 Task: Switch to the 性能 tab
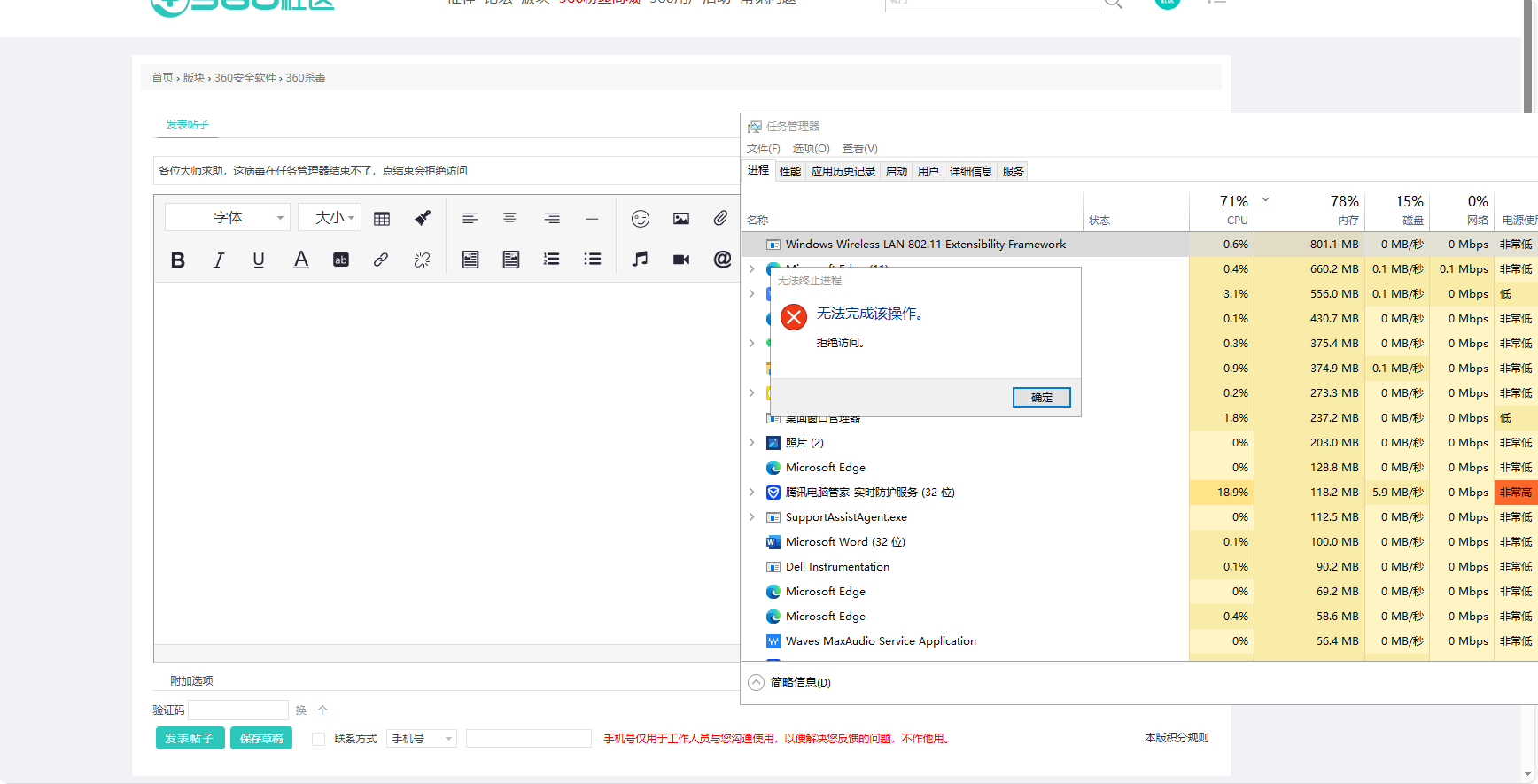pos(790,172)
